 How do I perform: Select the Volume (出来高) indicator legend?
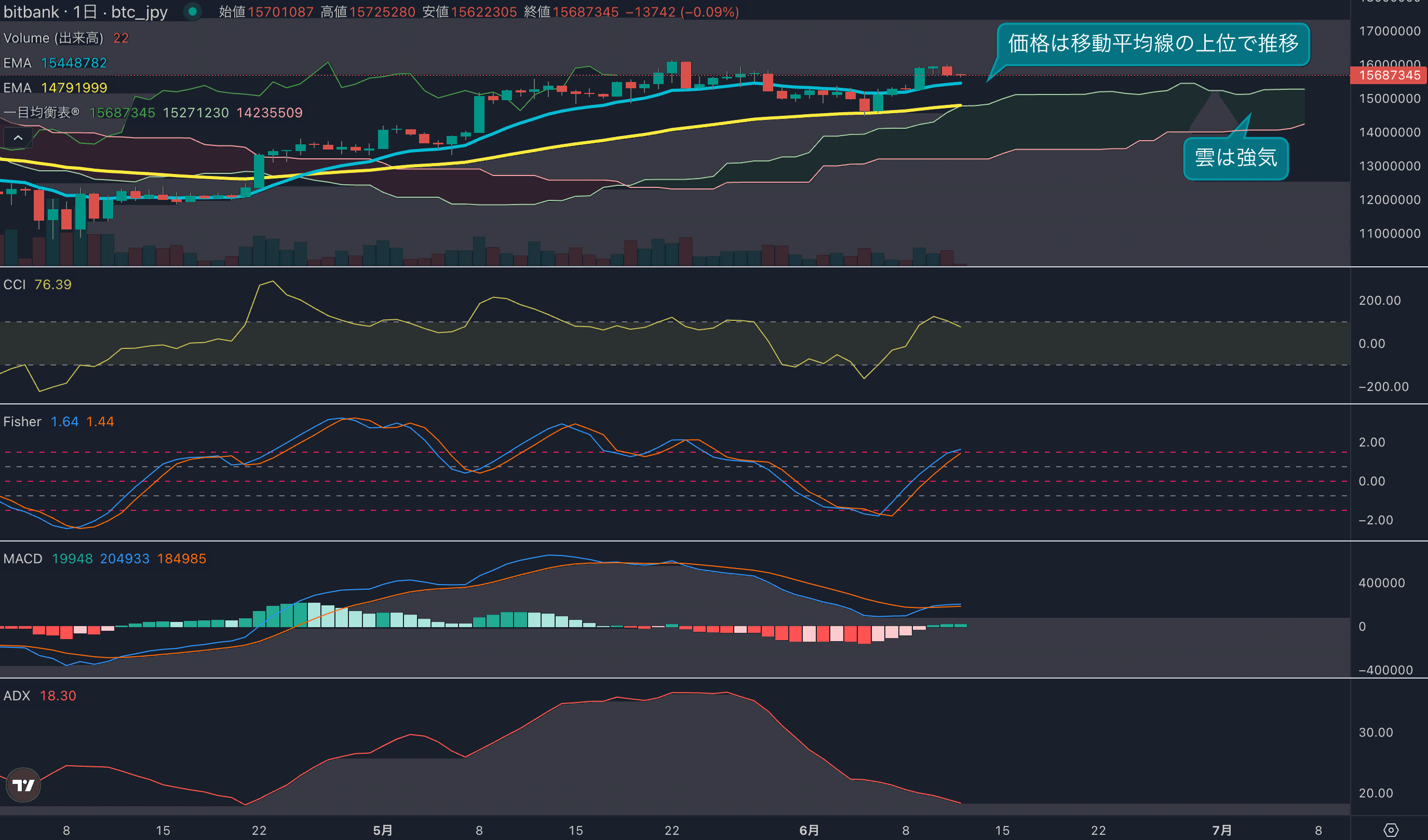[53, 38]
